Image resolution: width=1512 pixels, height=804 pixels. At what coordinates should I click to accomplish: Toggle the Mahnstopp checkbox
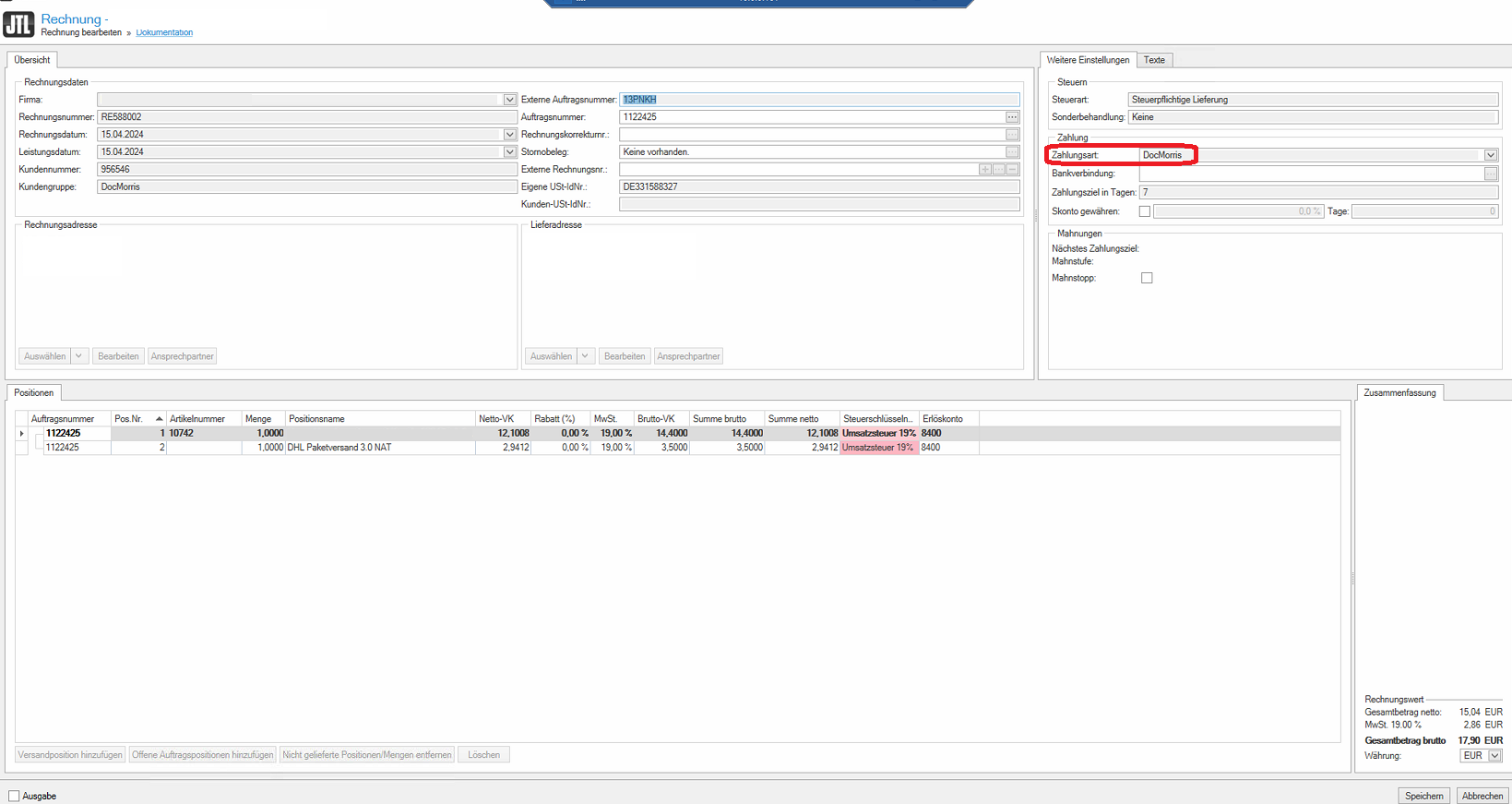tap(1147, 278)
